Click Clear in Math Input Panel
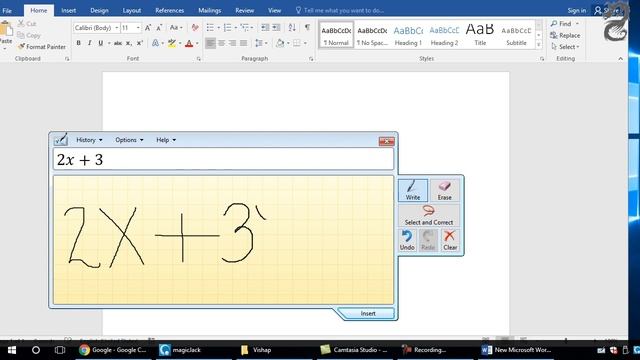This screenshot has width=640, height=360. coord(450,240)
